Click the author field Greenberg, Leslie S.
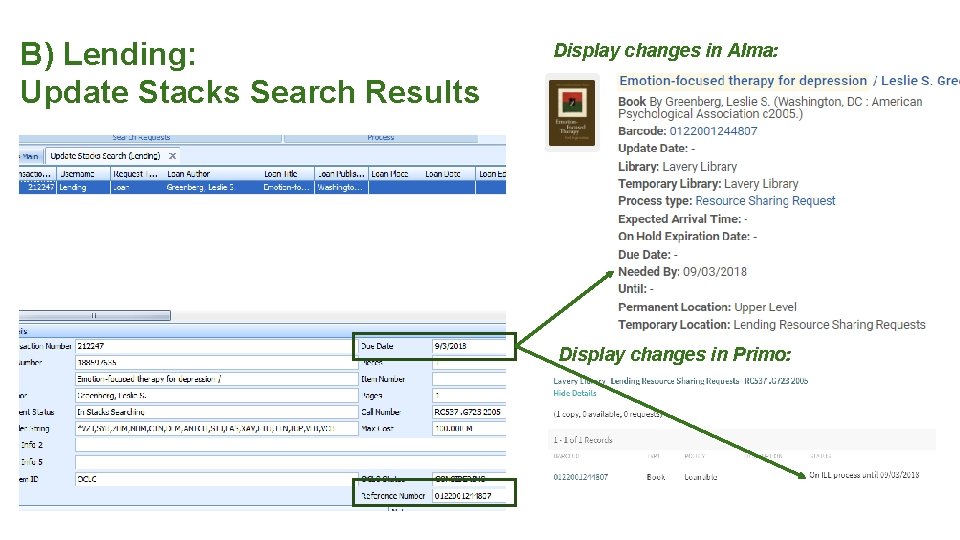The width and height of the screenshot is (960, 540). coord(216,396)
